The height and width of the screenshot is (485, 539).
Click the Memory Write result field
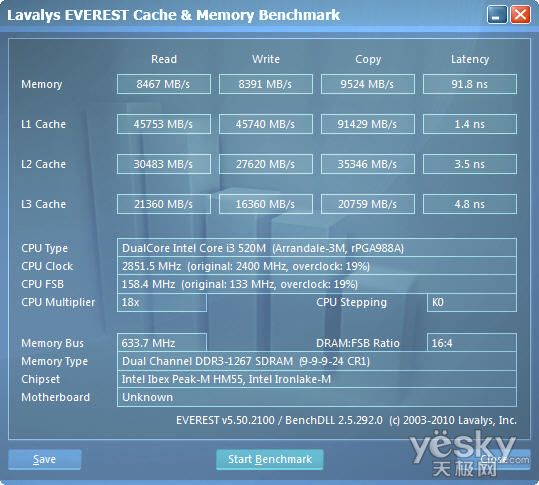[x=266, y=84]
